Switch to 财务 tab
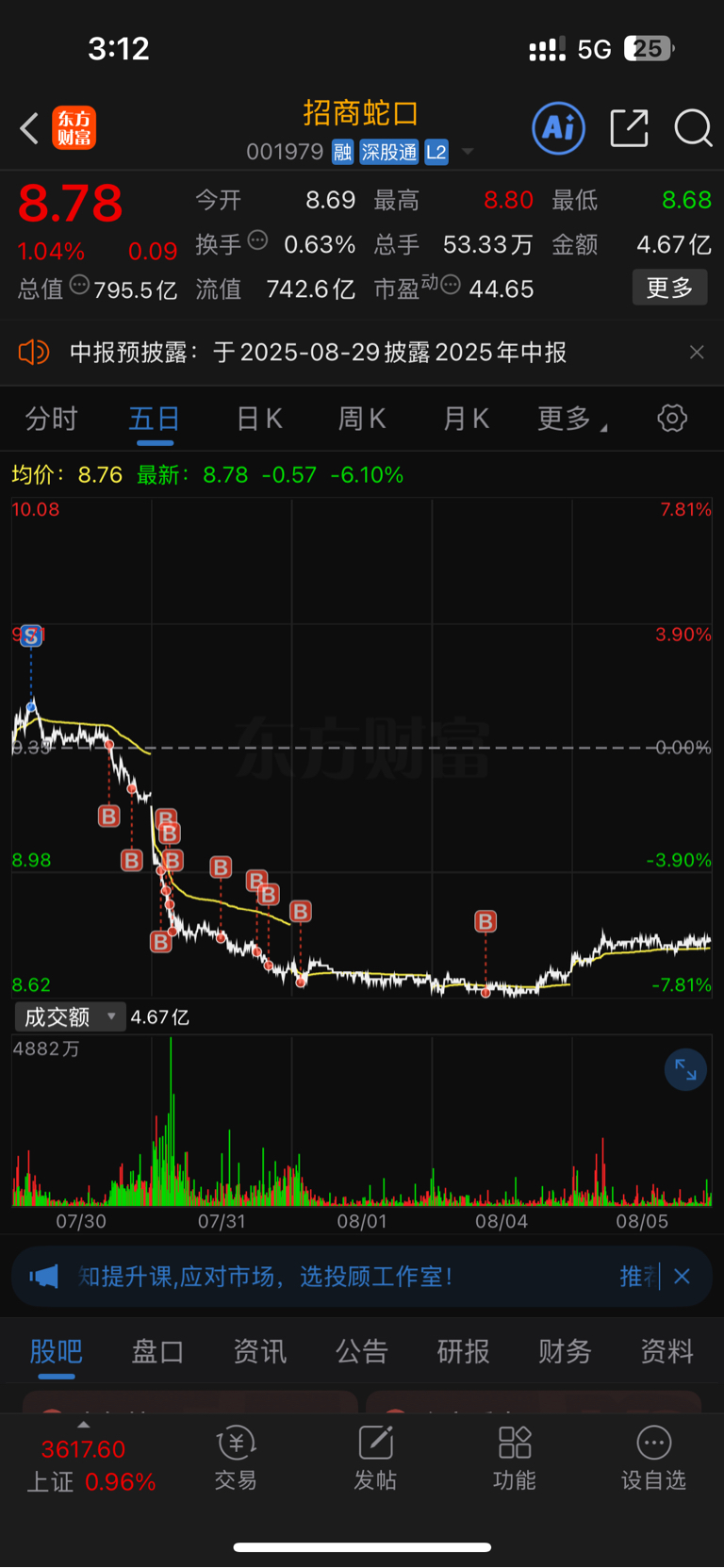 pos(565,1351)
